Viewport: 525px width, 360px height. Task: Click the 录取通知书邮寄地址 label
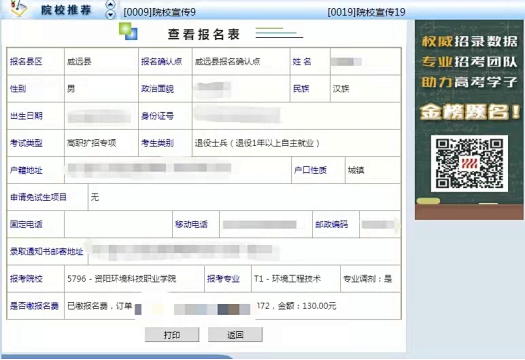point(47,251)
